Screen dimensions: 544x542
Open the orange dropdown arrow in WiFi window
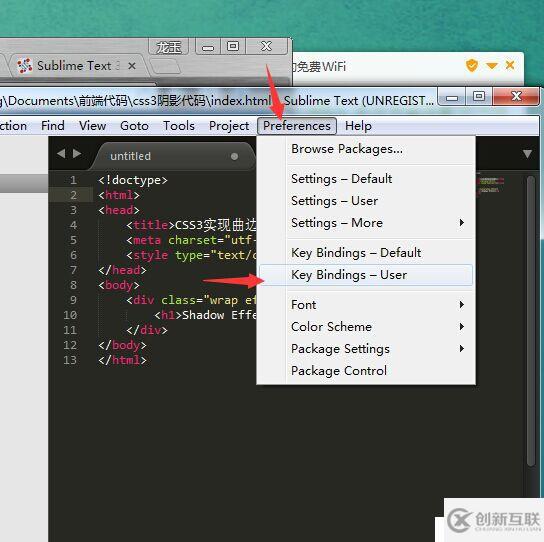(x=492, y=65)
